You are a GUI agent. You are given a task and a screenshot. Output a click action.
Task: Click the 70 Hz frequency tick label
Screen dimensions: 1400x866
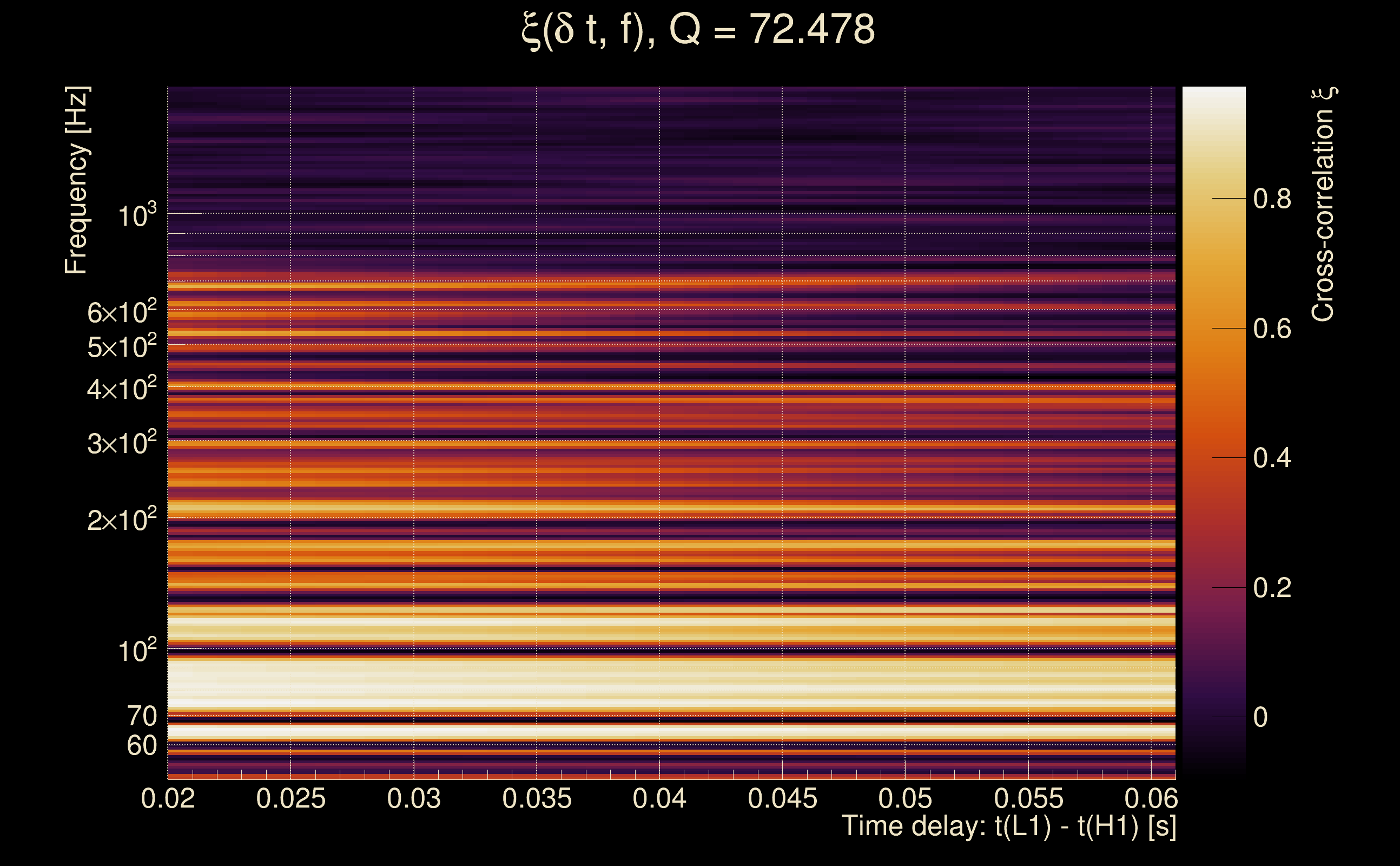(141, 716)
